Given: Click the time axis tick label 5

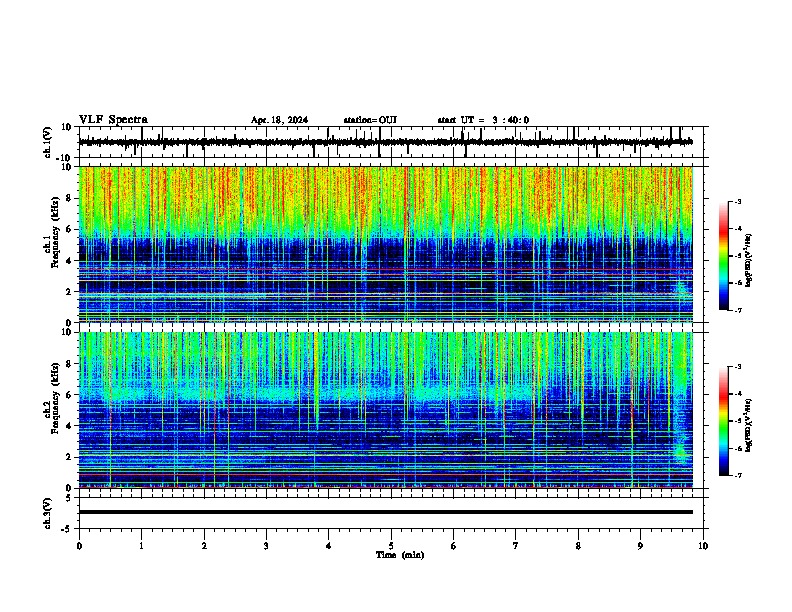Looking at the screenshot, I should pyautogui.click(x=391, y=546).
